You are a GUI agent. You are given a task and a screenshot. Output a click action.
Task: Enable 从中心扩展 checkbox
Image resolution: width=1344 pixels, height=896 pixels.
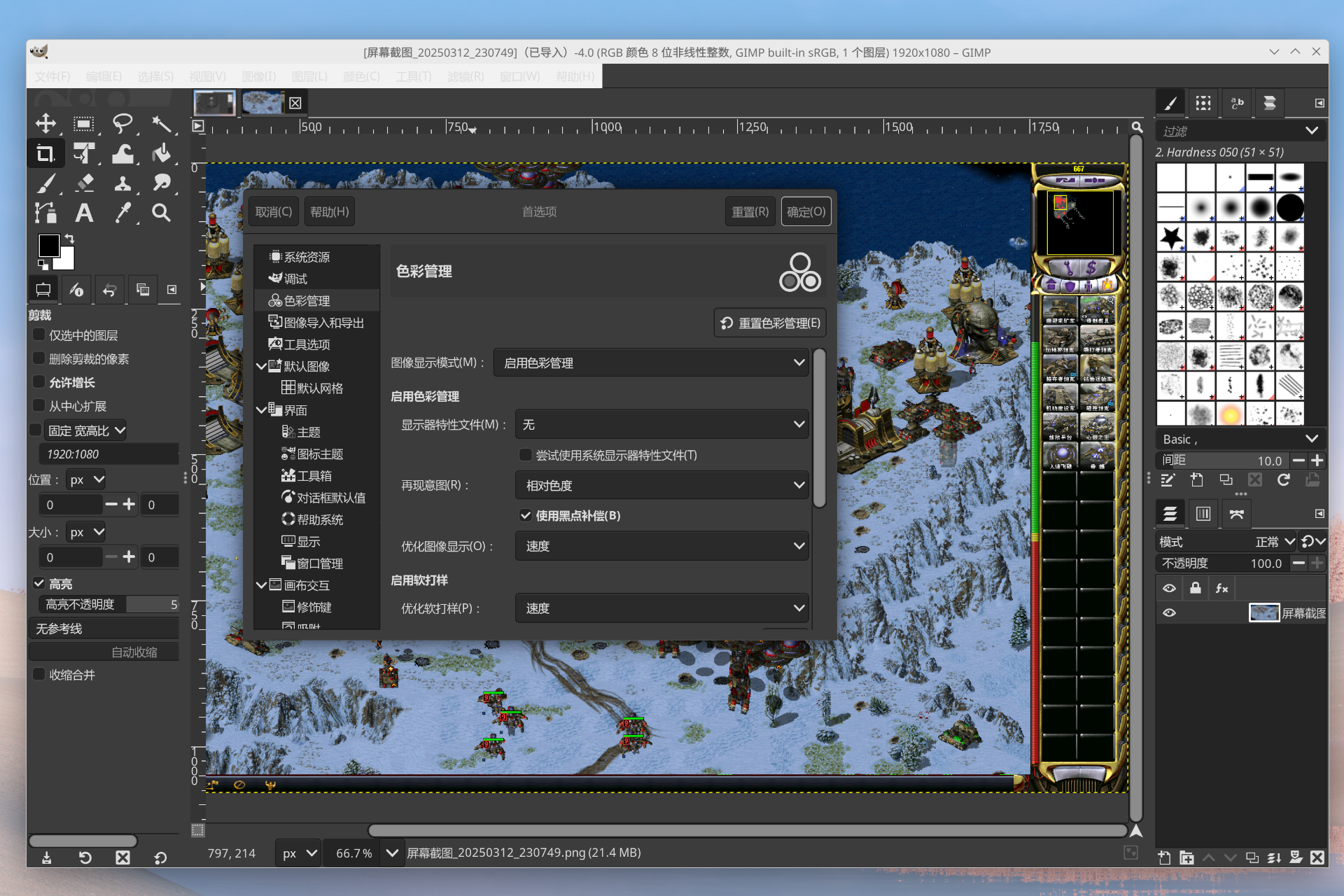click(x=39, y=406)
